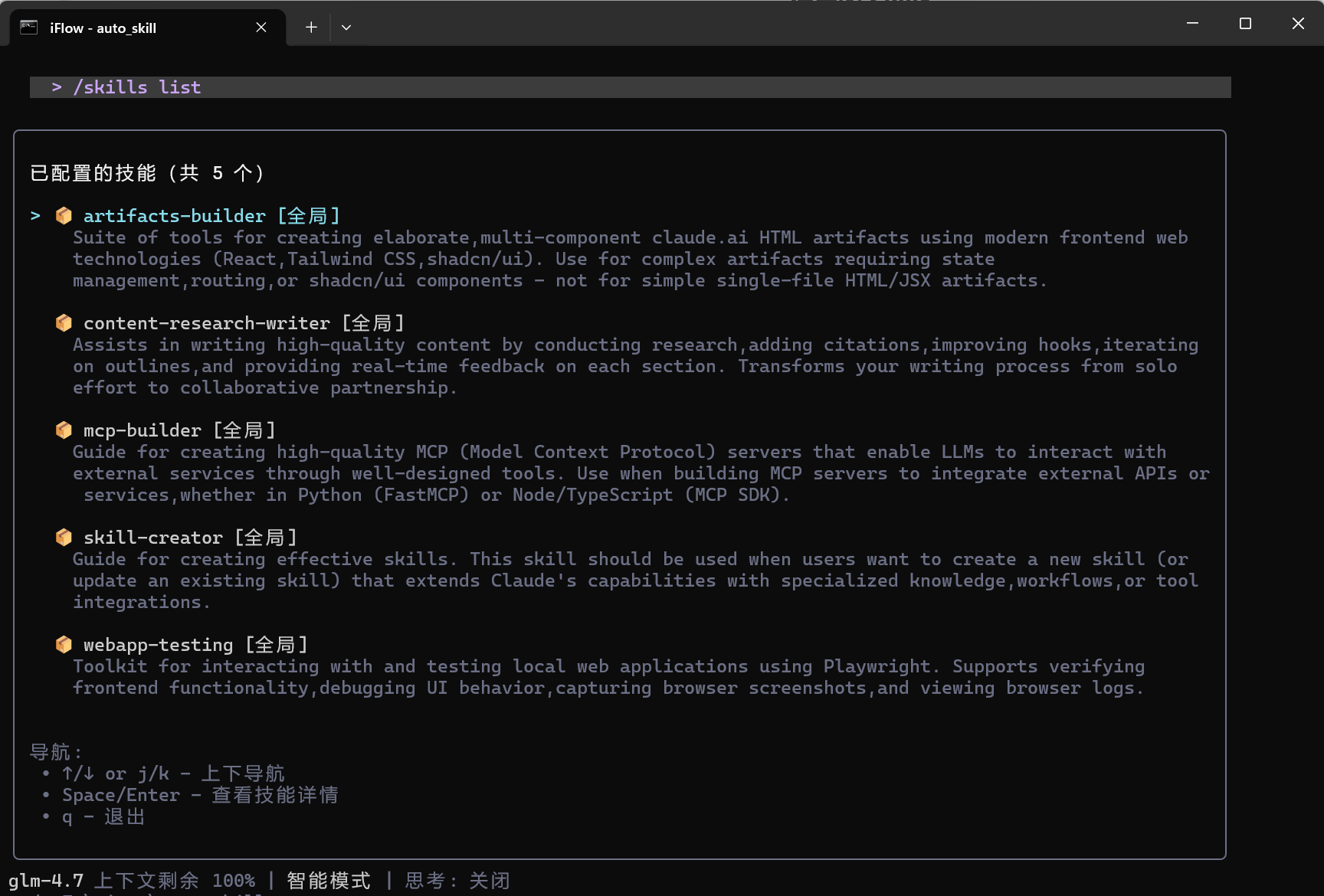This screenshot has height=896, width=1324.
Task: Click the 思考: 关闭 thinking status toggle
Action: 457,881
